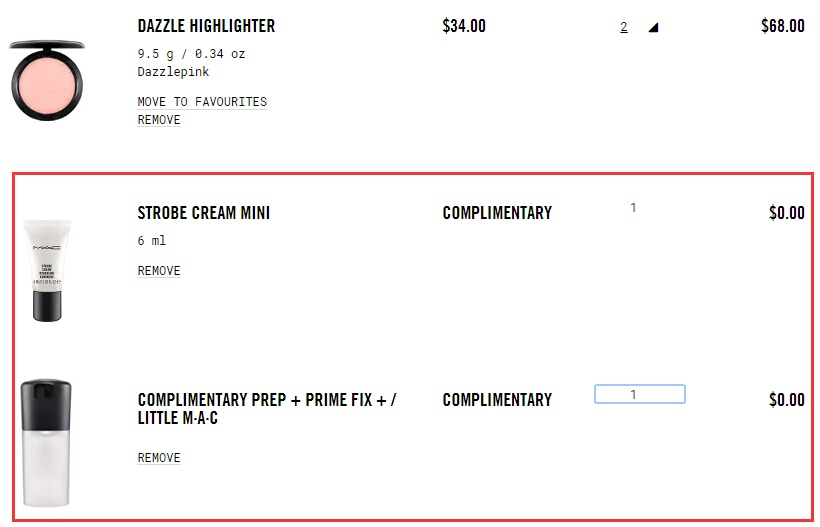Screen dimensions: 820x527
Task: Click the $68.00 line total
Action: [x=782, y=26]
